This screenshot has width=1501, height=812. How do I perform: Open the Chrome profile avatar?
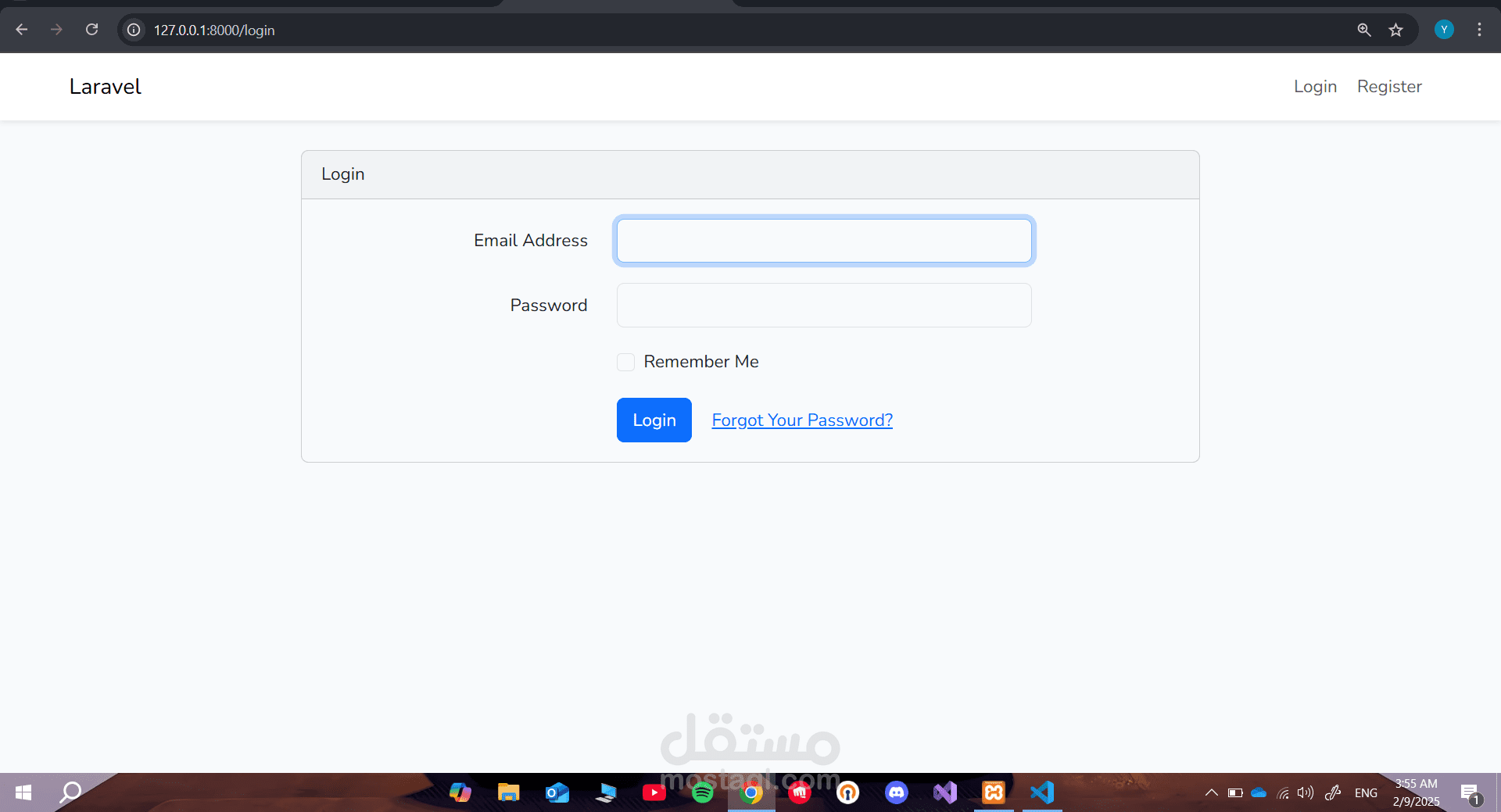pyautogui.click(x=1444, y=30)
